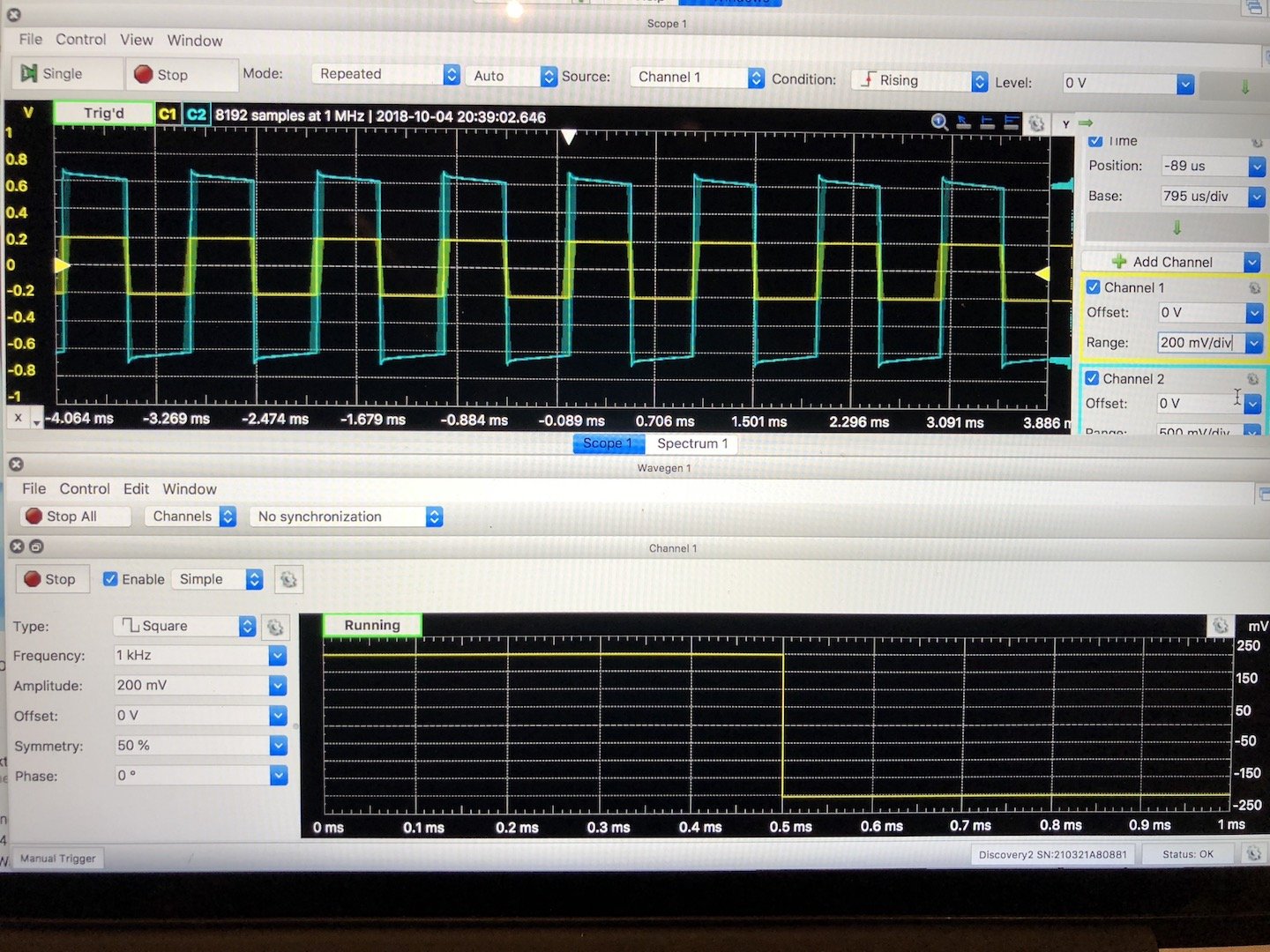Open the Time Position dropdown arrow
This screenshot has height=952, width=1270.
tap(1257, 167)
